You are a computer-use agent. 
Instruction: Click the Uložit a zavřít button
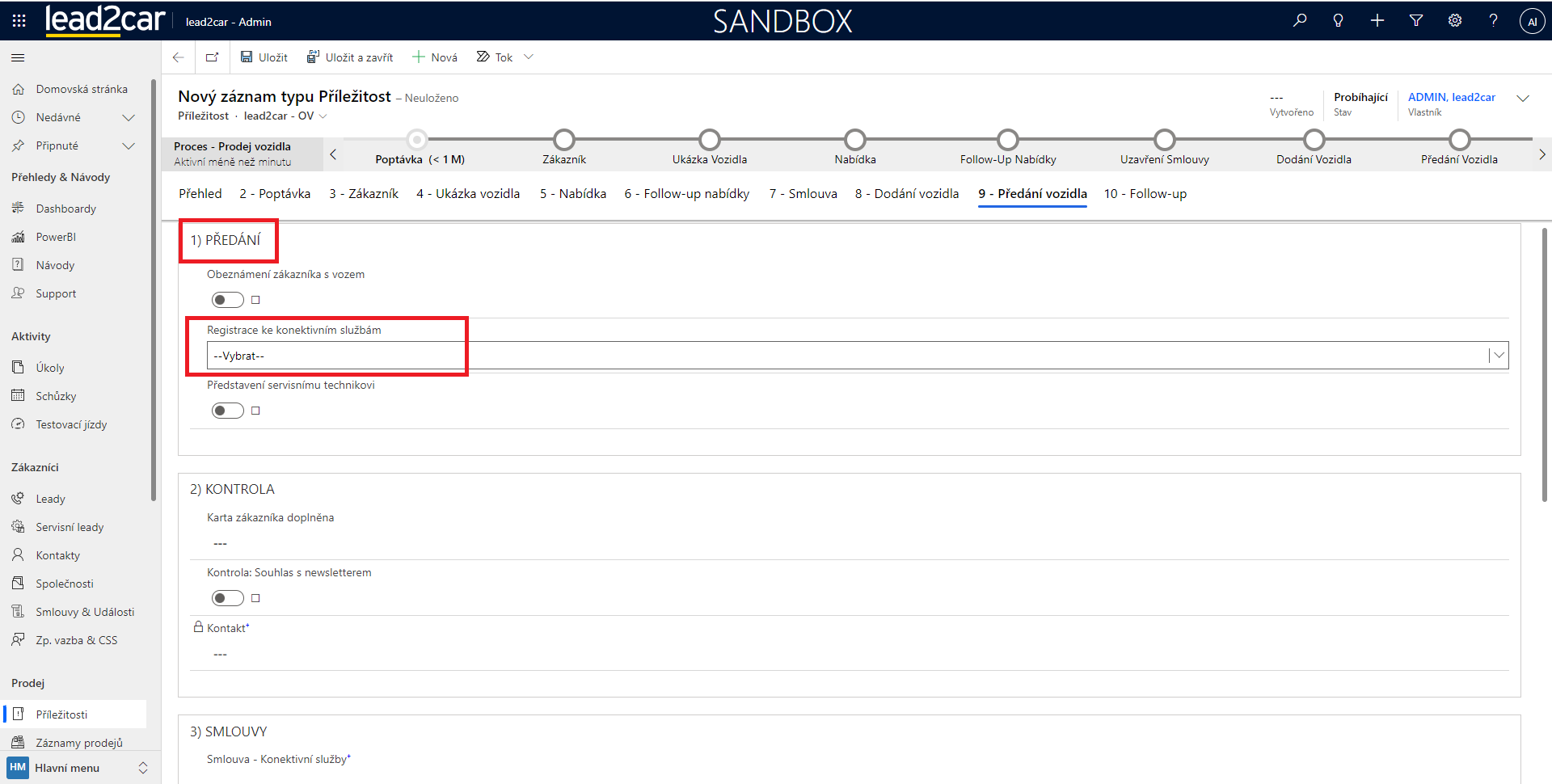[350, 57]
